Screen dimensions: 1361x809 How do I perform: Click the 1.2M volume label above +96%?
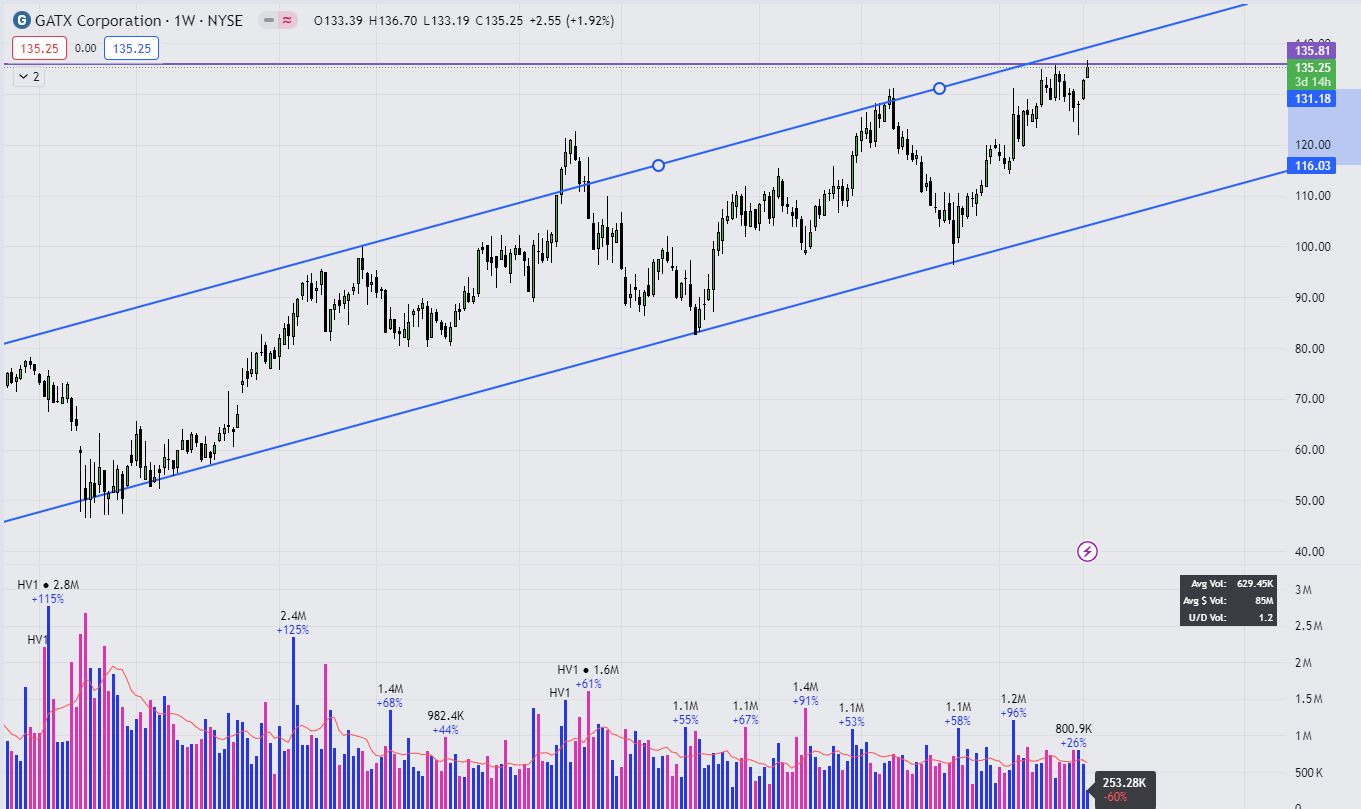1014,699
